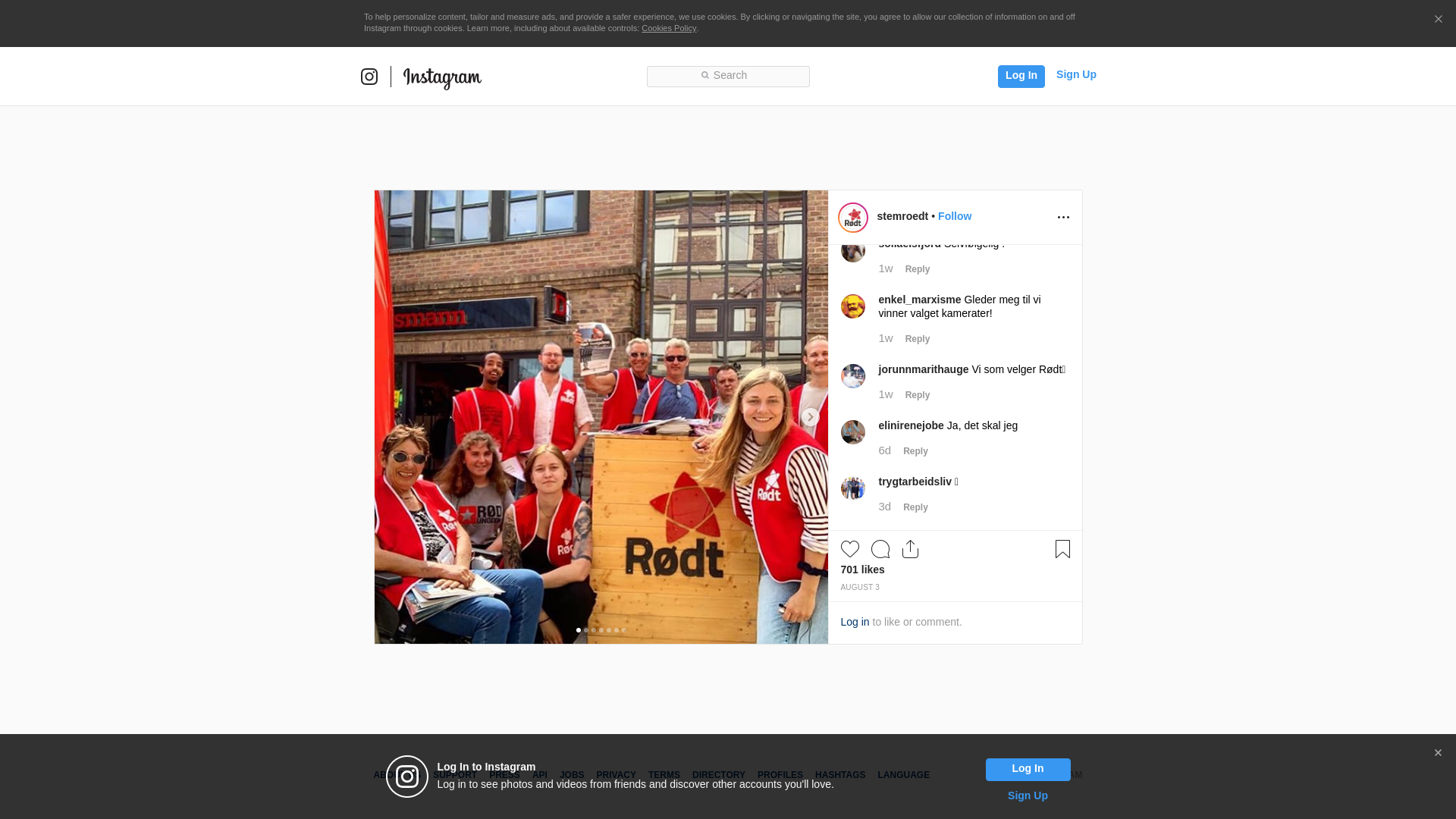
Task: Click the Instagram camera glyph in header
Action: point(369,77)
